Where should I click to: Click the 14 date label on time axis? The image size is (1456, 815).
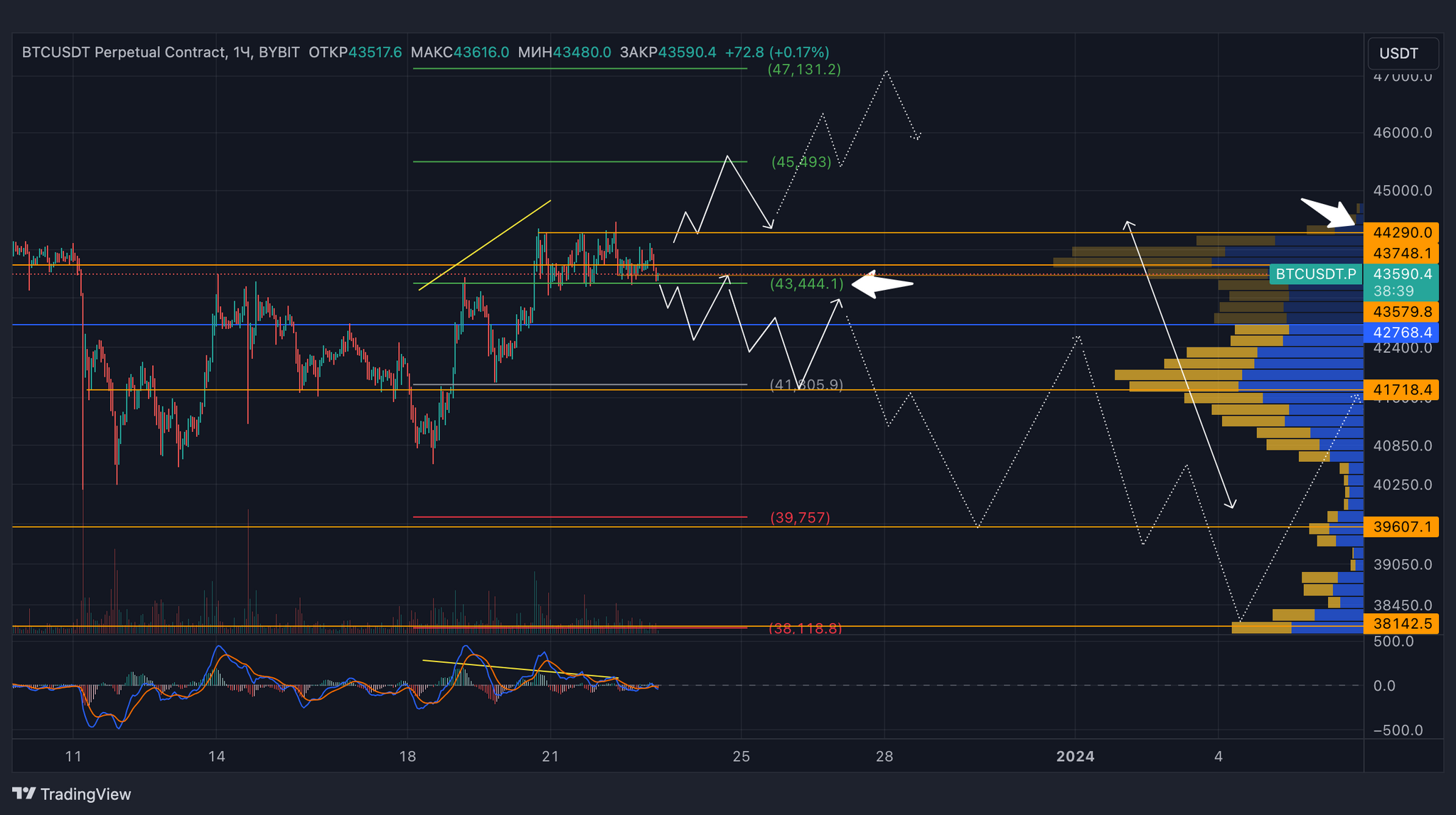[217, 756]
